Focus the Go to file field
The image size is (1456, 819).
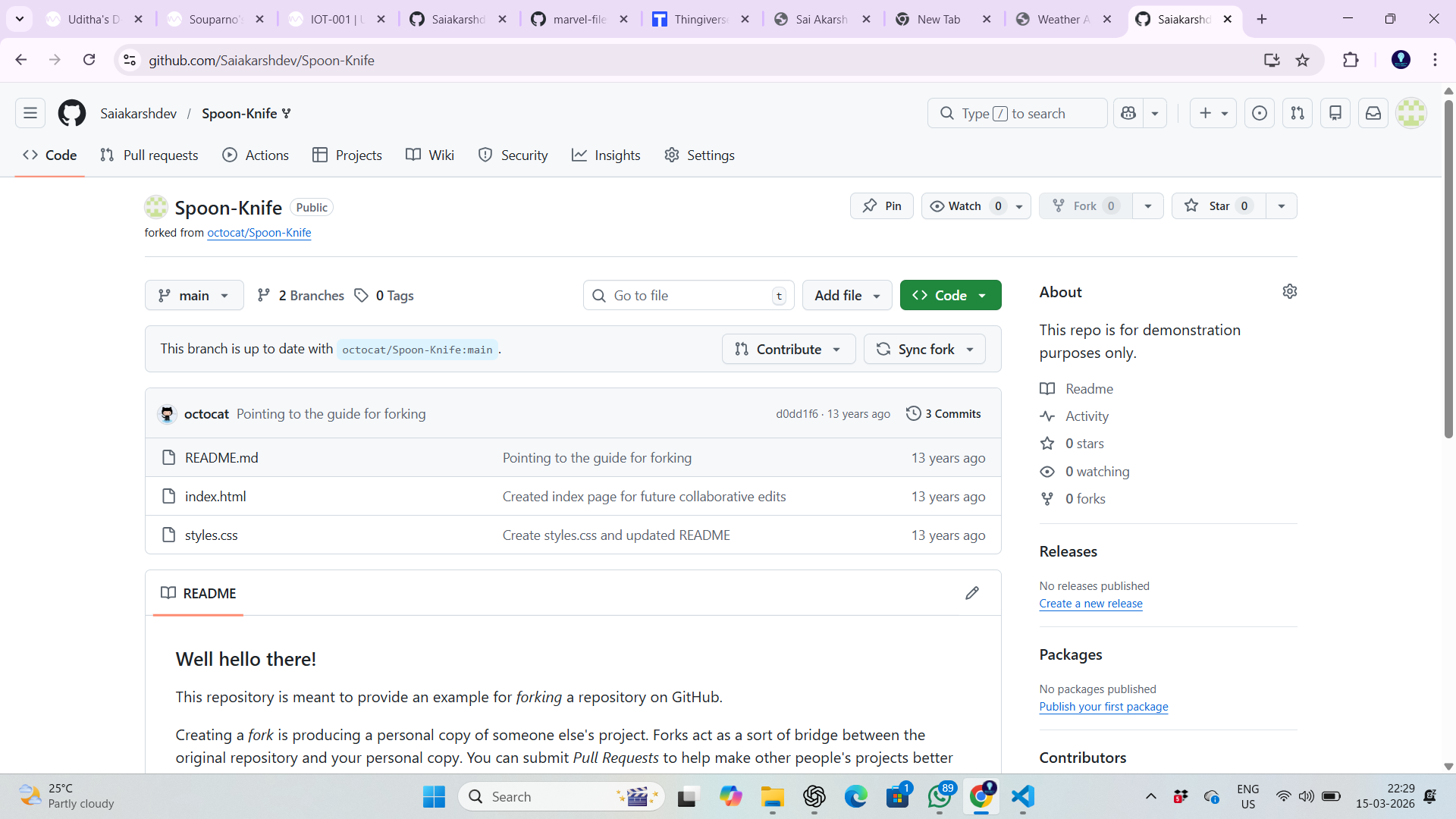click(x=689, y=295)
